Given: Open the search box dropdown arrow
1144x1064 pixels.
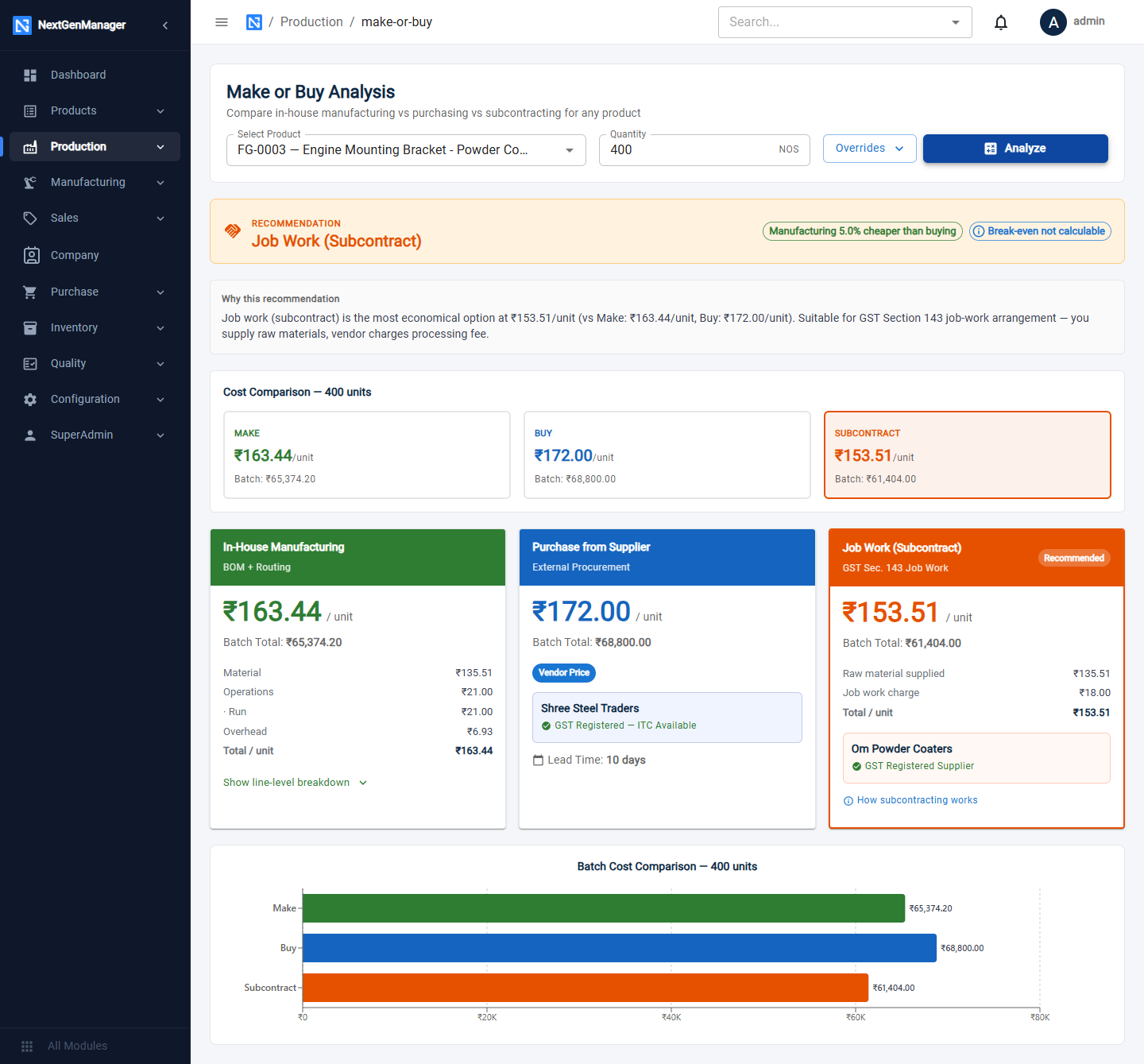Looking at the screenshot, I should click(x=956, y=22).
